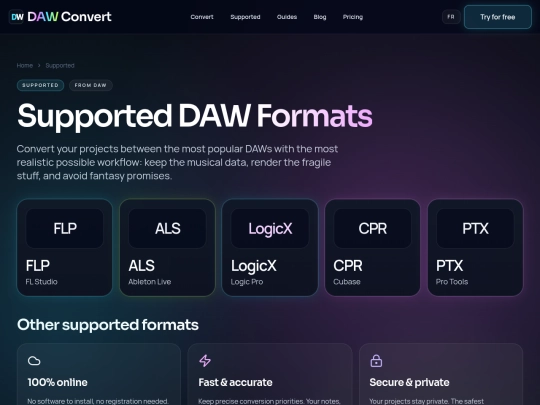Open the Pro Tools card title PTX
540x405 pixels.
(x=449, y=266)
